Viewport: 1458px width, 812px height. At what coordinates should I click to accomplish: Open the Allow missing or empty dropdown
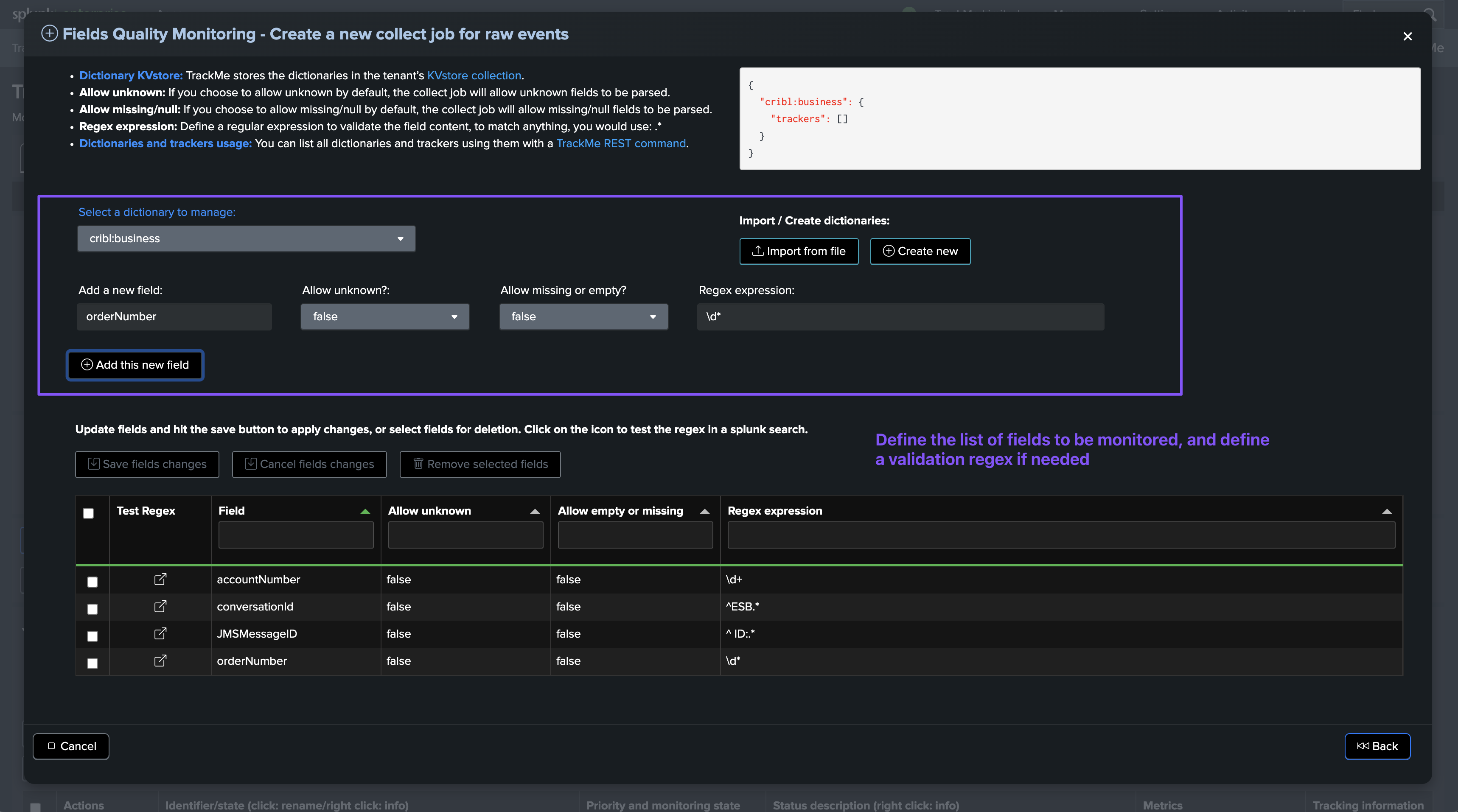[583, 317]
